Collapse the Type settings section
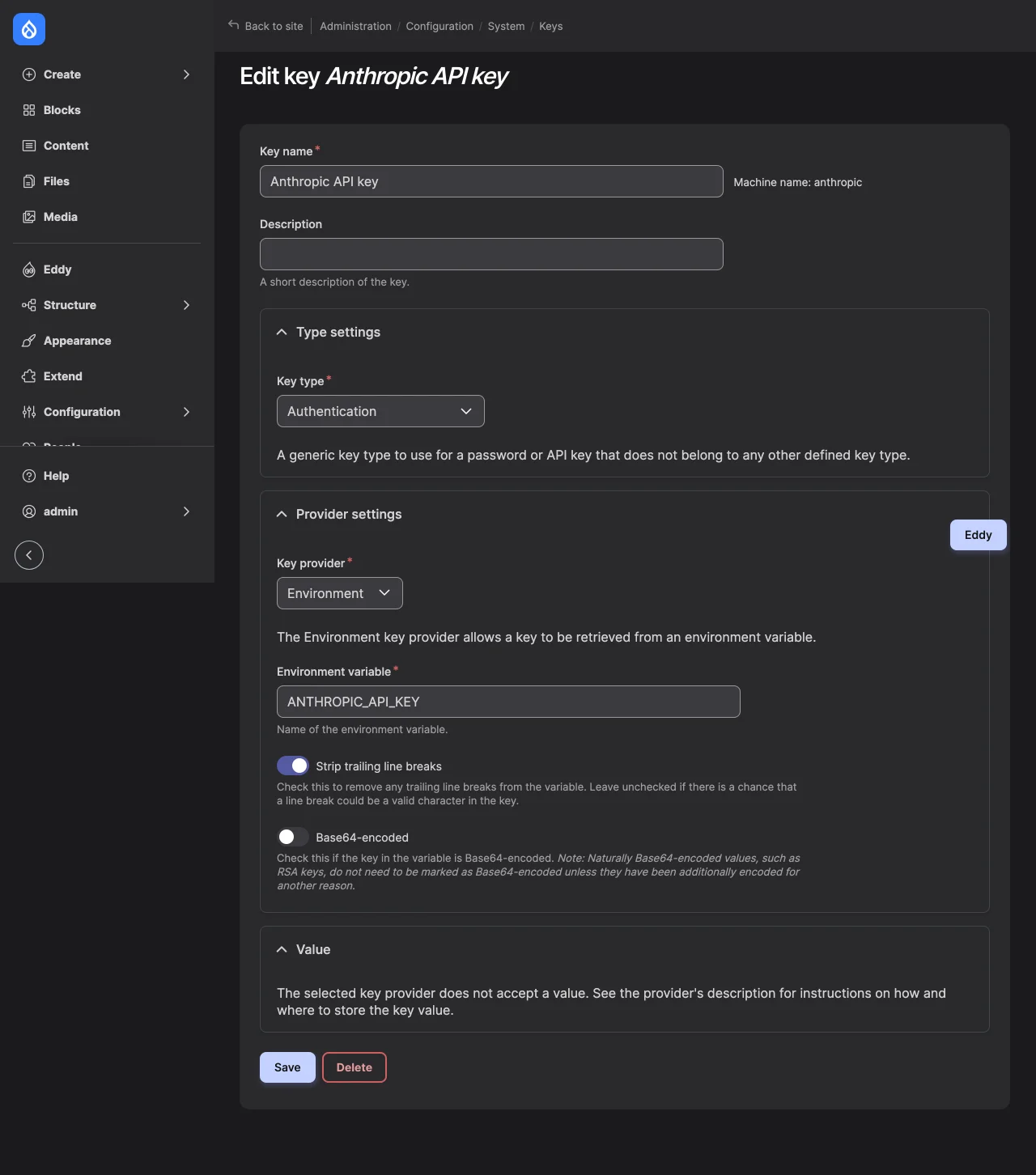Image resolution: width=1036 pixels, height=1175 pixels. [x=282, y=332]
